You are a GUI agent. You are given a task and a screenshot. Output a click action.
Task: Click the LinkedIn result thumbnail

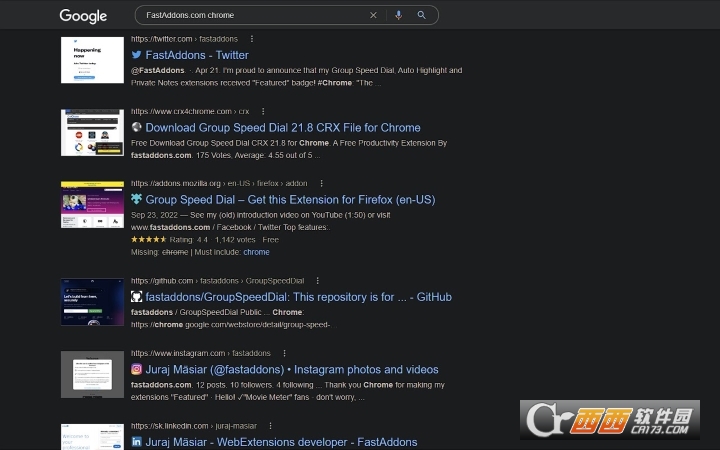tap(92, 437)
